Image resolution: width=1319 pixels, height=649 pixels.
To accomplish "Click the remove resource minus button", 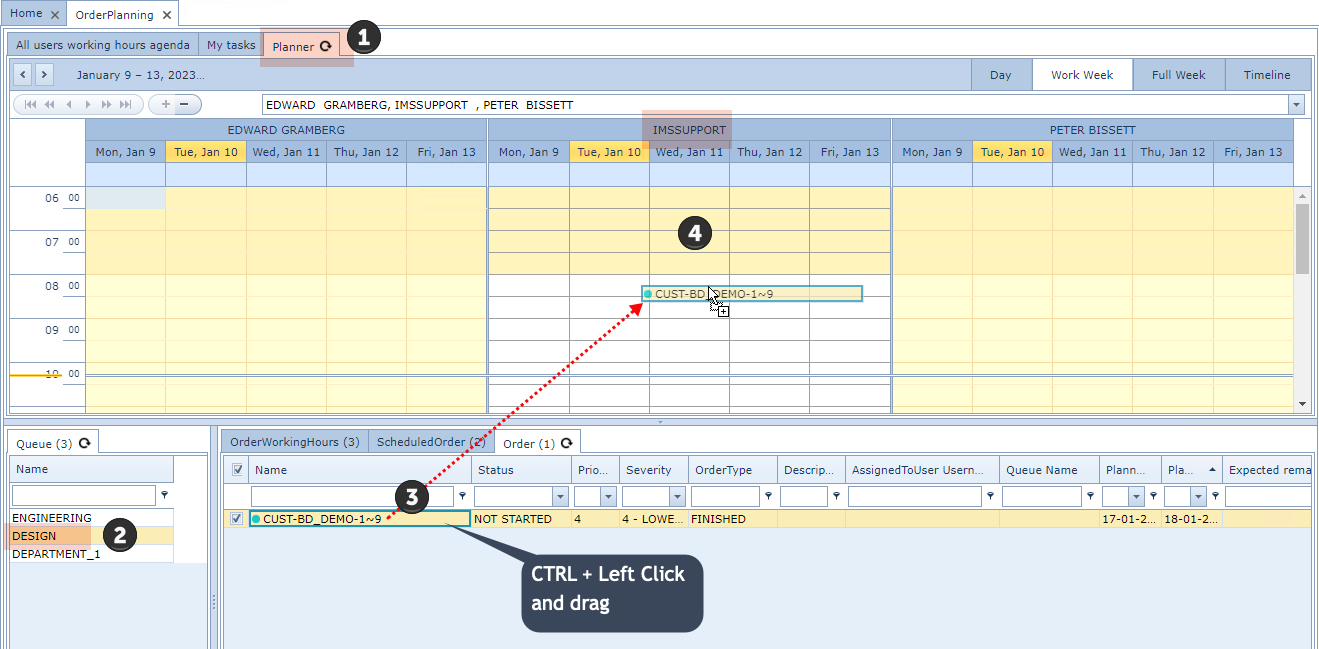I will tap(184, 104).
